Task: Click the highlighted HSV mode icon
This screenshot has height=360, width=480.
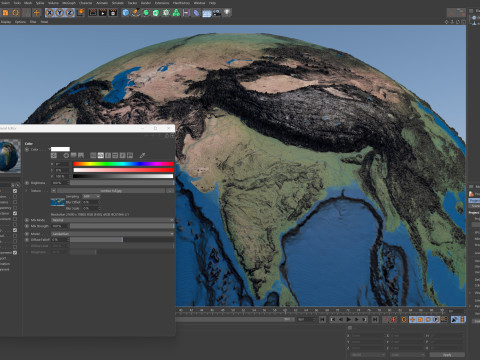Action: click(101, 156)
